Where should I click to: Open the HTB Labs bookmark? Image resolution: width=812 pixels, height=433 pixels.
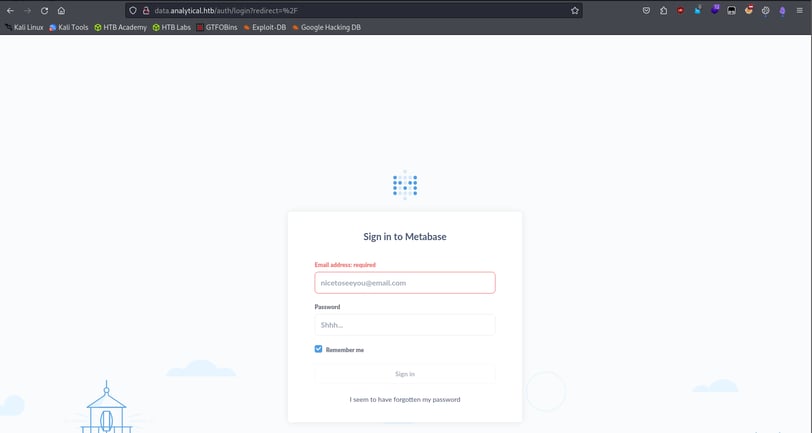click(x=172, y=27)
